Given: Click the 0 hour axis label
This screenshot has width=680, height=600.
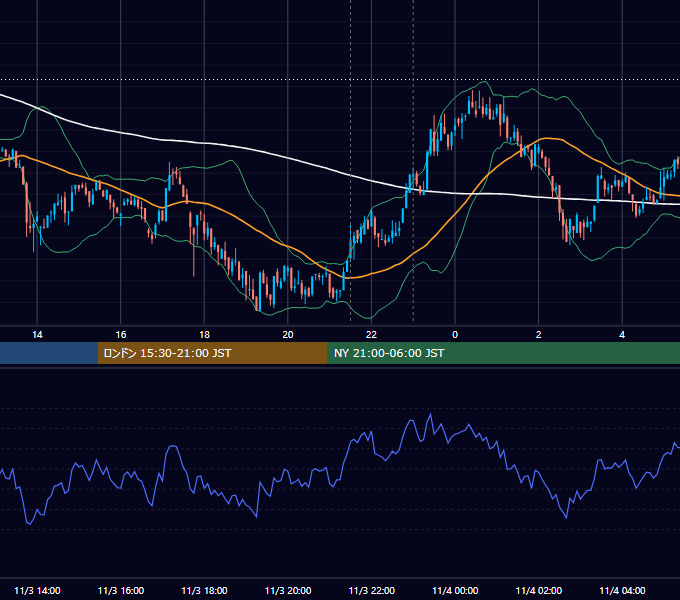Looking at the screenshot, I should click(x=455, y=335).
